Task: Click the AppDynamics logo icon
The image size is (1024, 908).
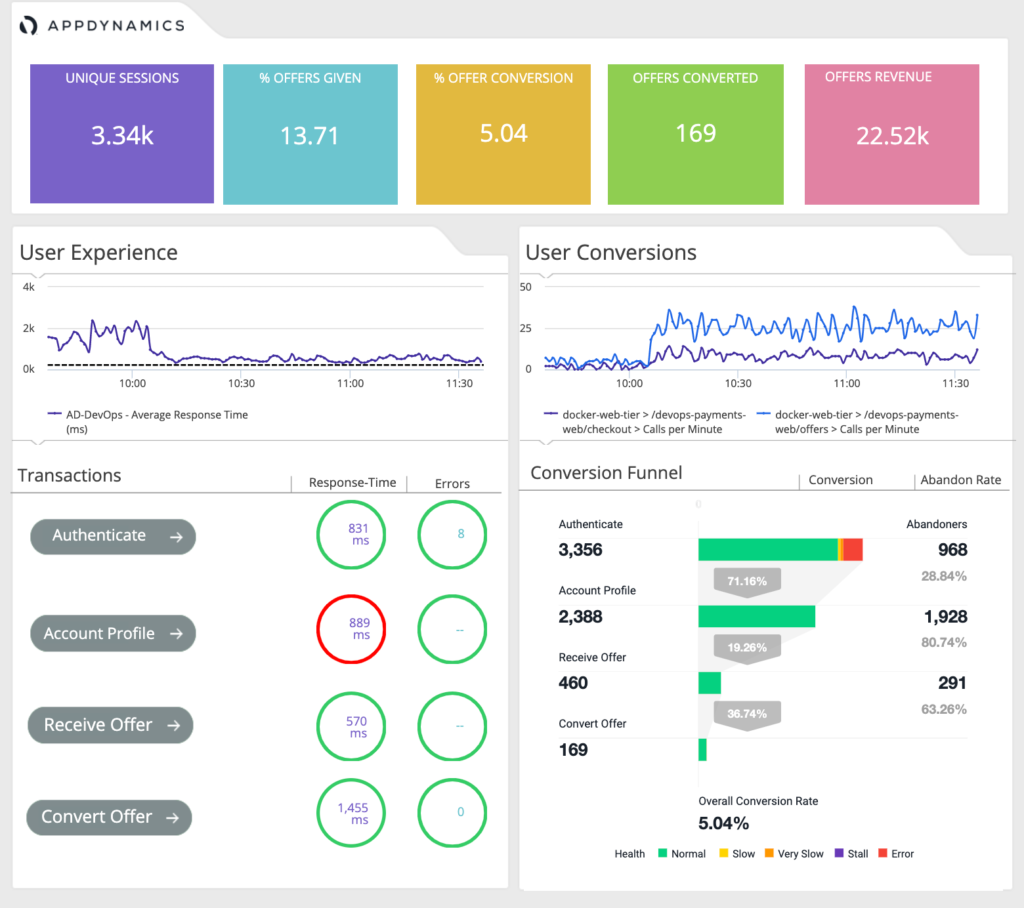Action: [x=30, y=25]
